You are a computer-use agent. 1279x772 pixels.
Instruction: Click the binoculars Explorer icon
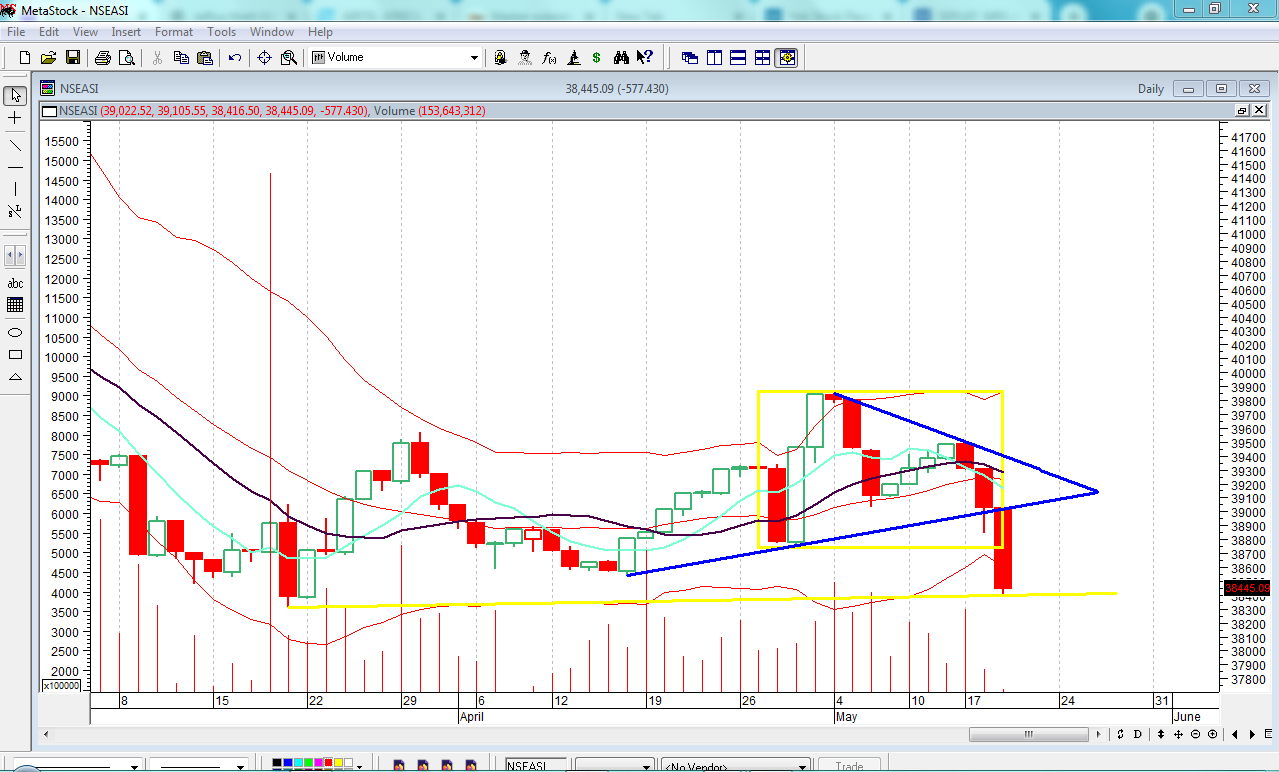[621, 58]
